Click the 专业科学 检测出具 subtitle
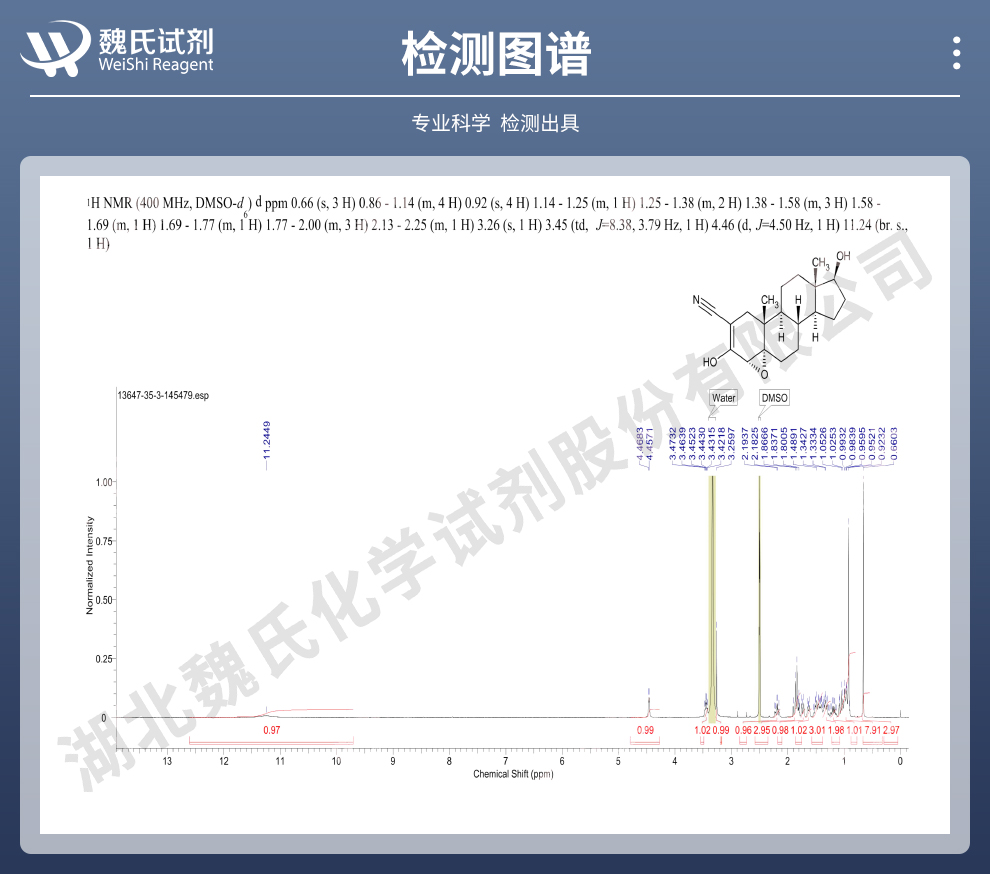The image size is (990, 874). coord(495,123)
